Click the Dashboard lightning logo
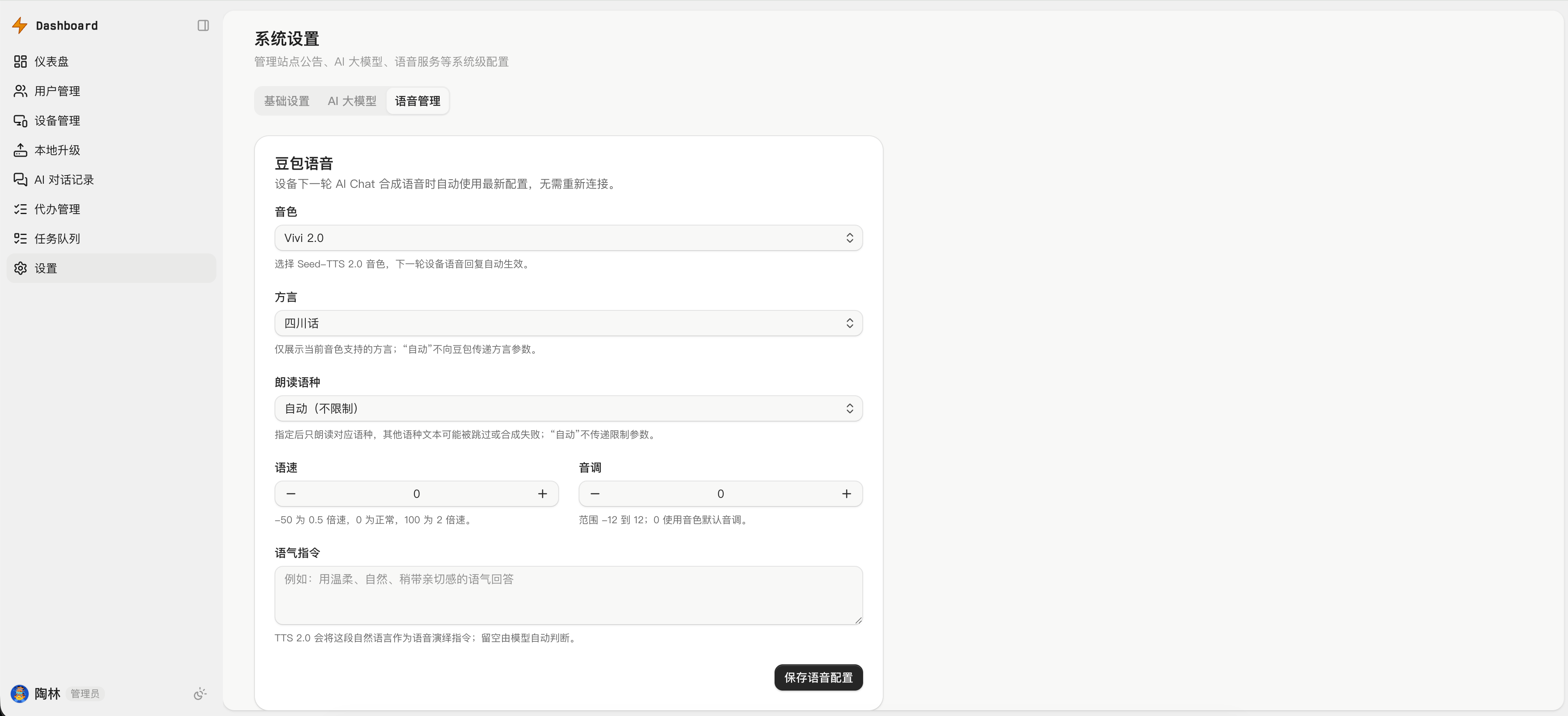 tap(20, 25)
